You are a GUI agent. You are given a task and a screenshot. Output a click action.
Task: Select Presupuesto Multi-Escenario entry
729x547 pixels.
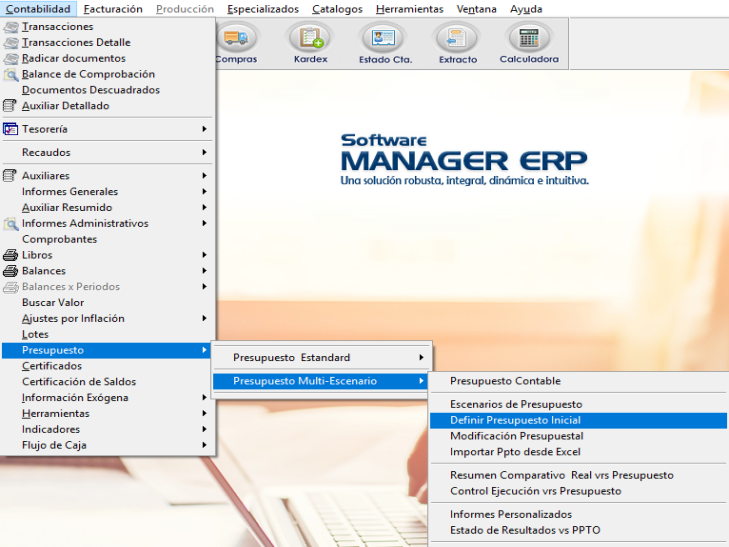pyautogui.click(x=320, y=381)
